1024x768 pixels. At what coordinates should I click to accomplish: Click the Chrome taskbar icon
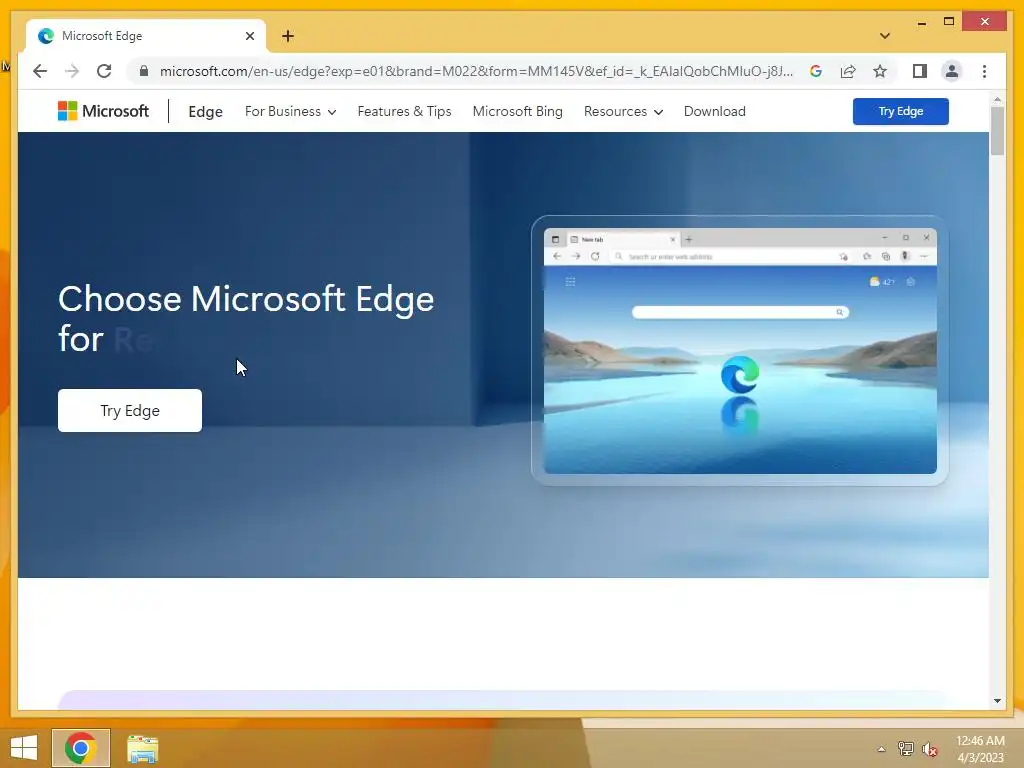[81, 748]
